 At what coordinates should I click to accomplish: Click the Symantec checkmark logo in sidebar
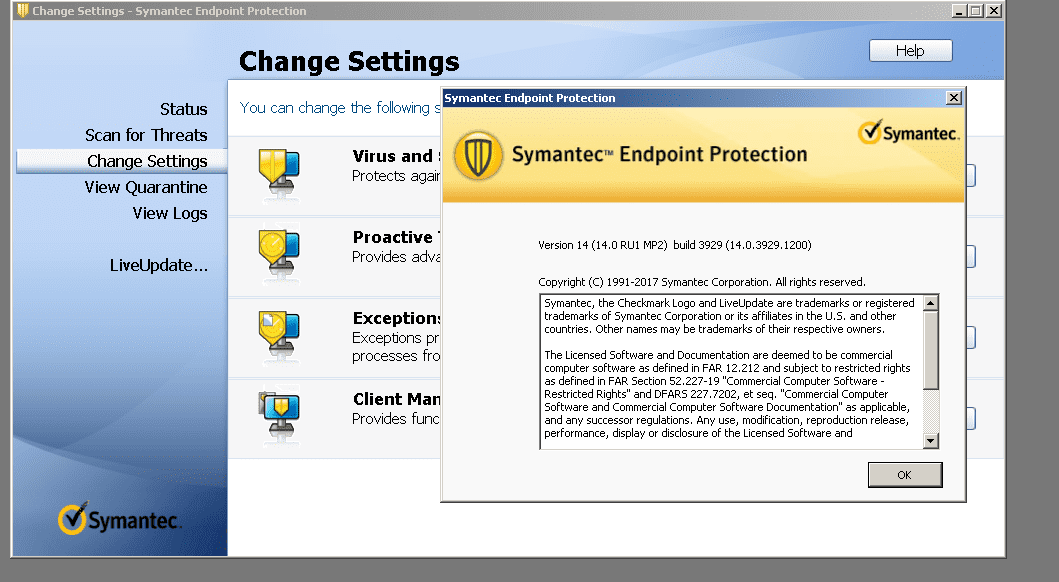pos(72,519)
